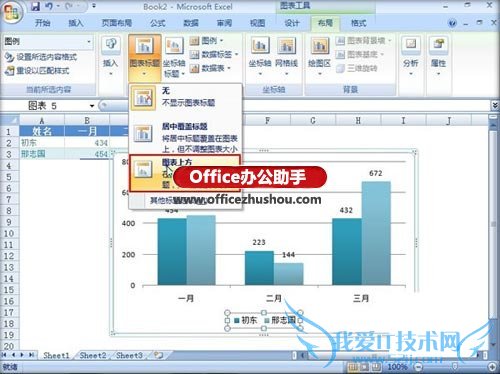
Task: Click 设置所选内容格式 format selection
Action: tap(41, 57)
